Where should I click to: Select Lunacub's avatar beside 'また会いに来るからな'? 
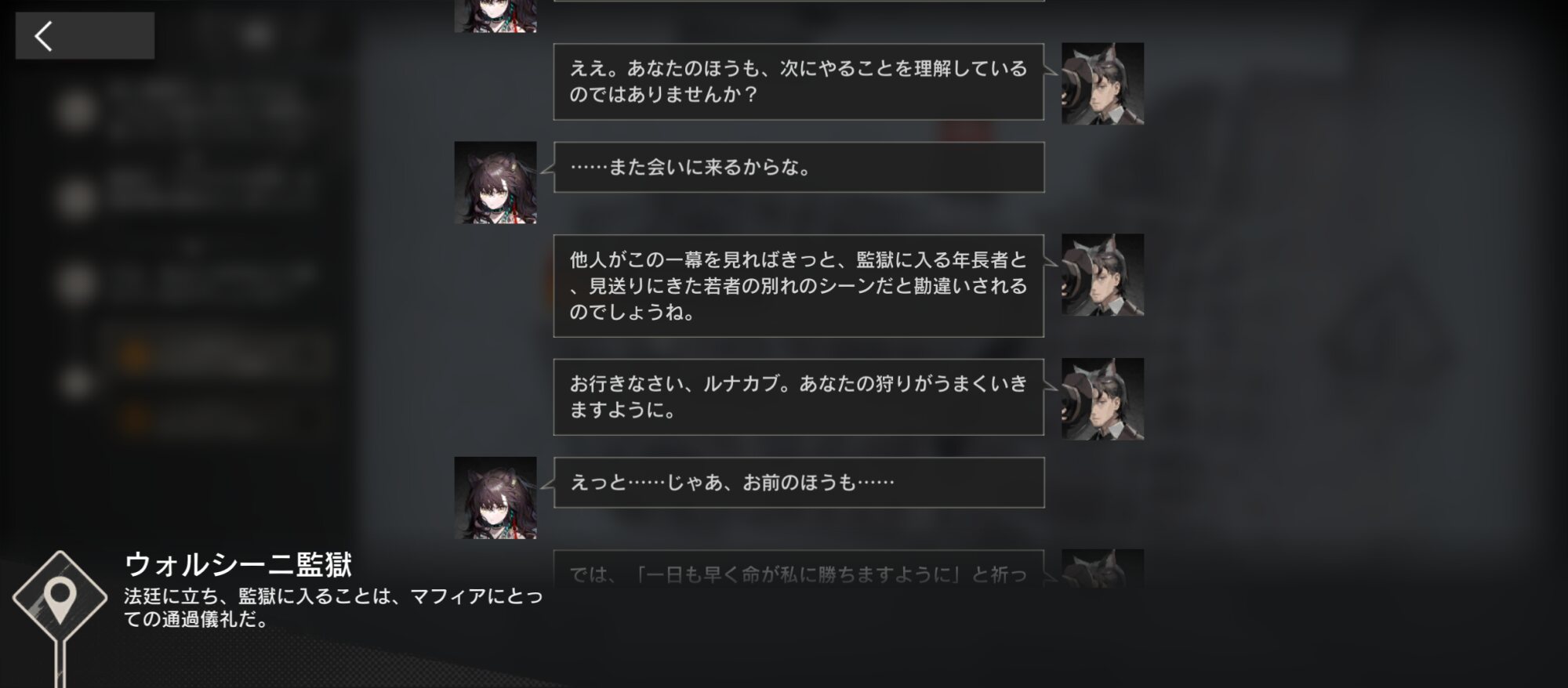click(495, 183)
